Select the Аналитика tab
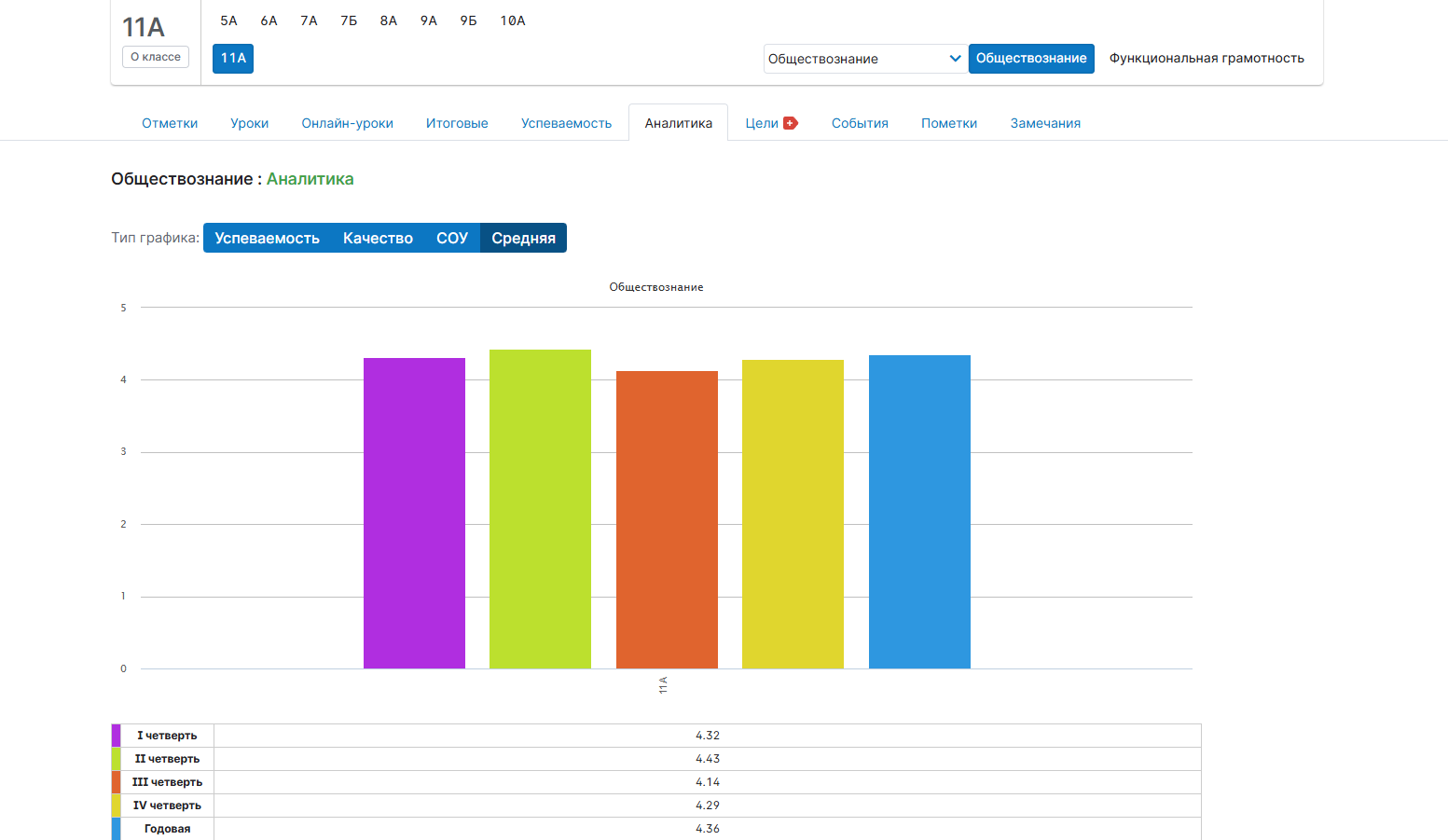1448x840 pixels. point(679,123)
